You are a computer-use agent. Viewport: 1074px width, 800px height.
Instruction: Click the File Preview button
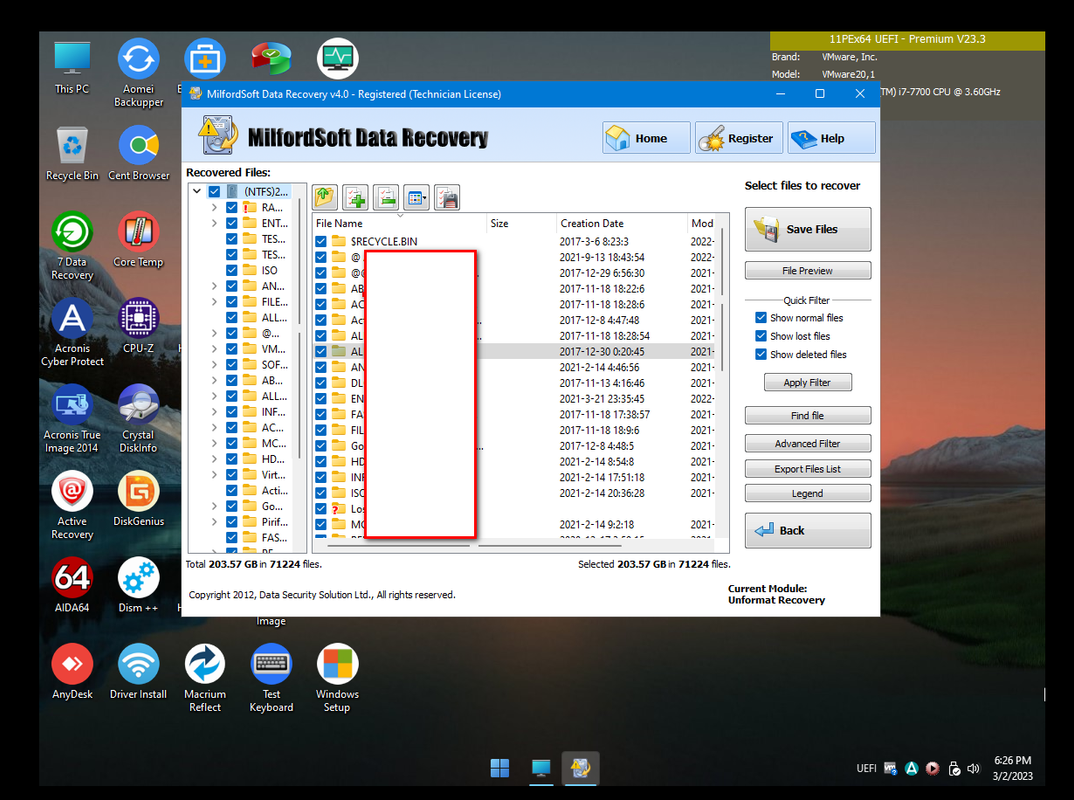point(808,271)
